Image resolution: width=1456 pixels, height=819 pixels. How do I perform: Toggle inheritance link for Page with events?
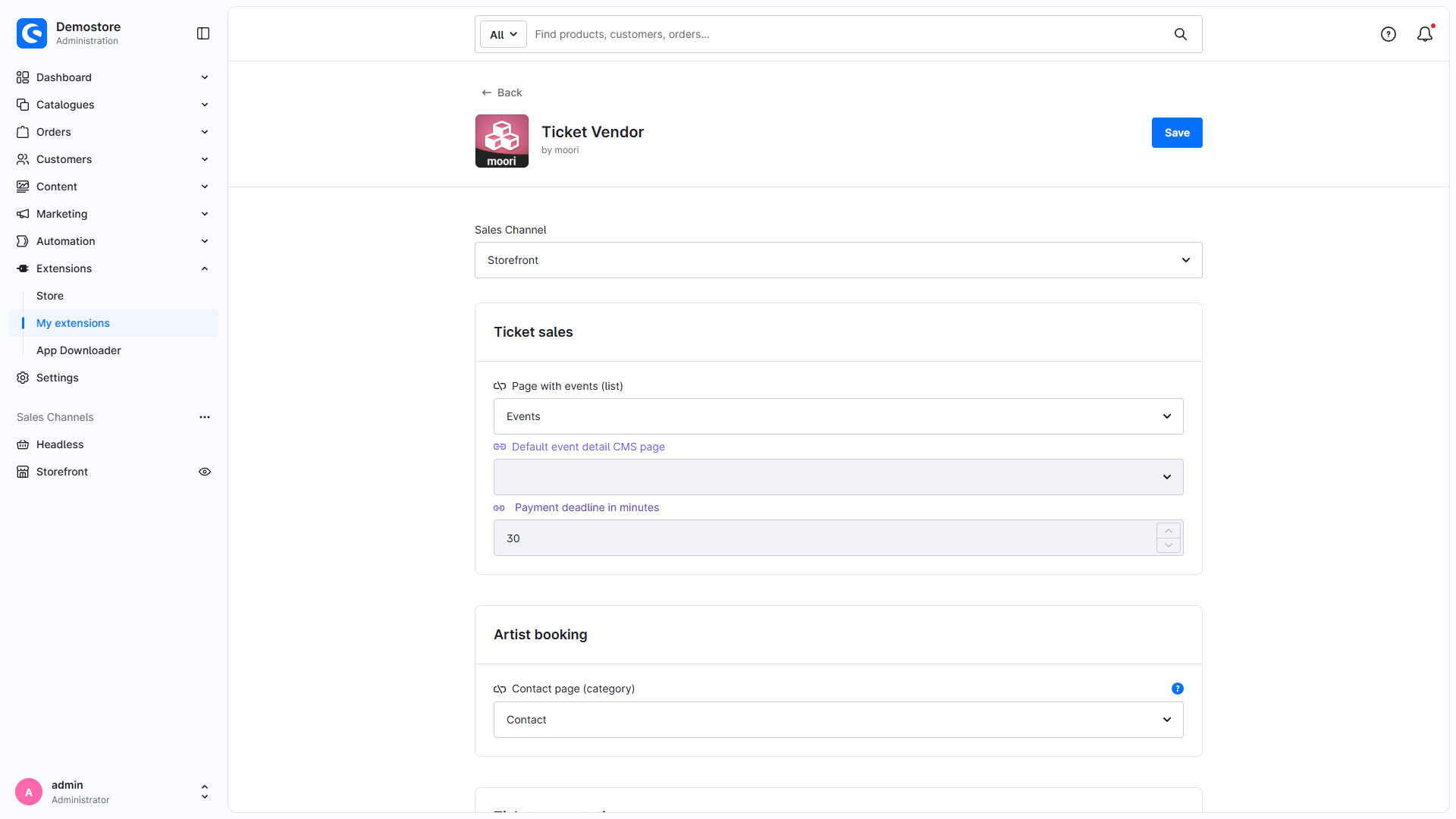click(x=500, y=386)
